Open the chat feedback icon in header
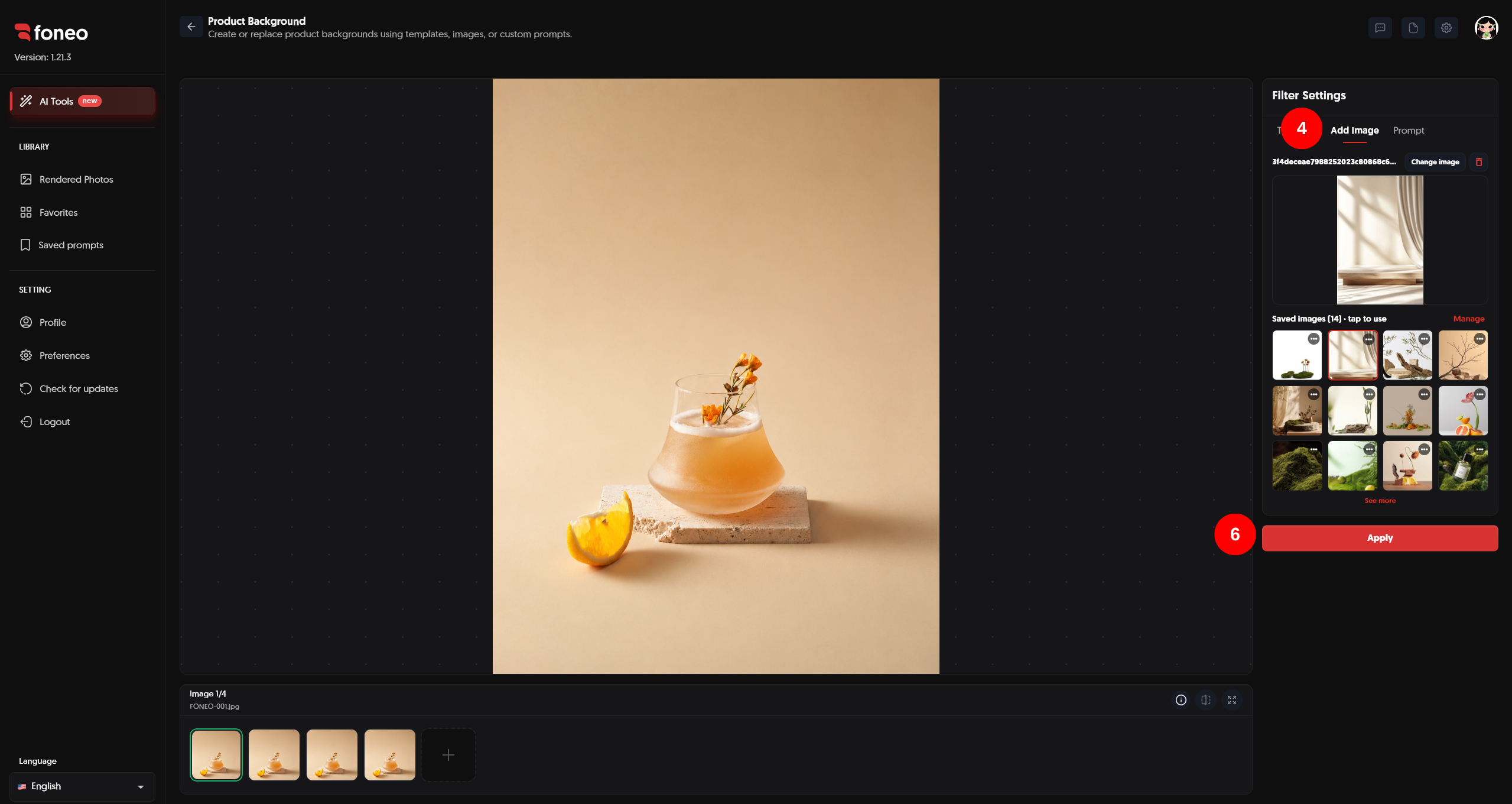This screenshot has height=804, width=1512. [1380, 28]
